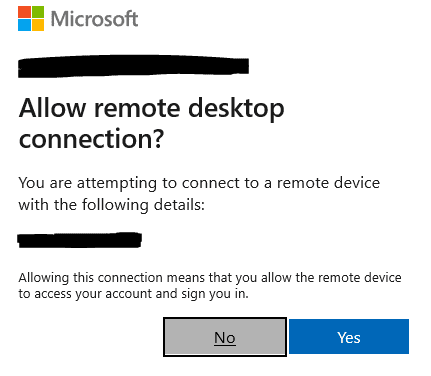Decline the connection with the No button
The height and width of the screenshot is (376, 431).
pos(225,337)
